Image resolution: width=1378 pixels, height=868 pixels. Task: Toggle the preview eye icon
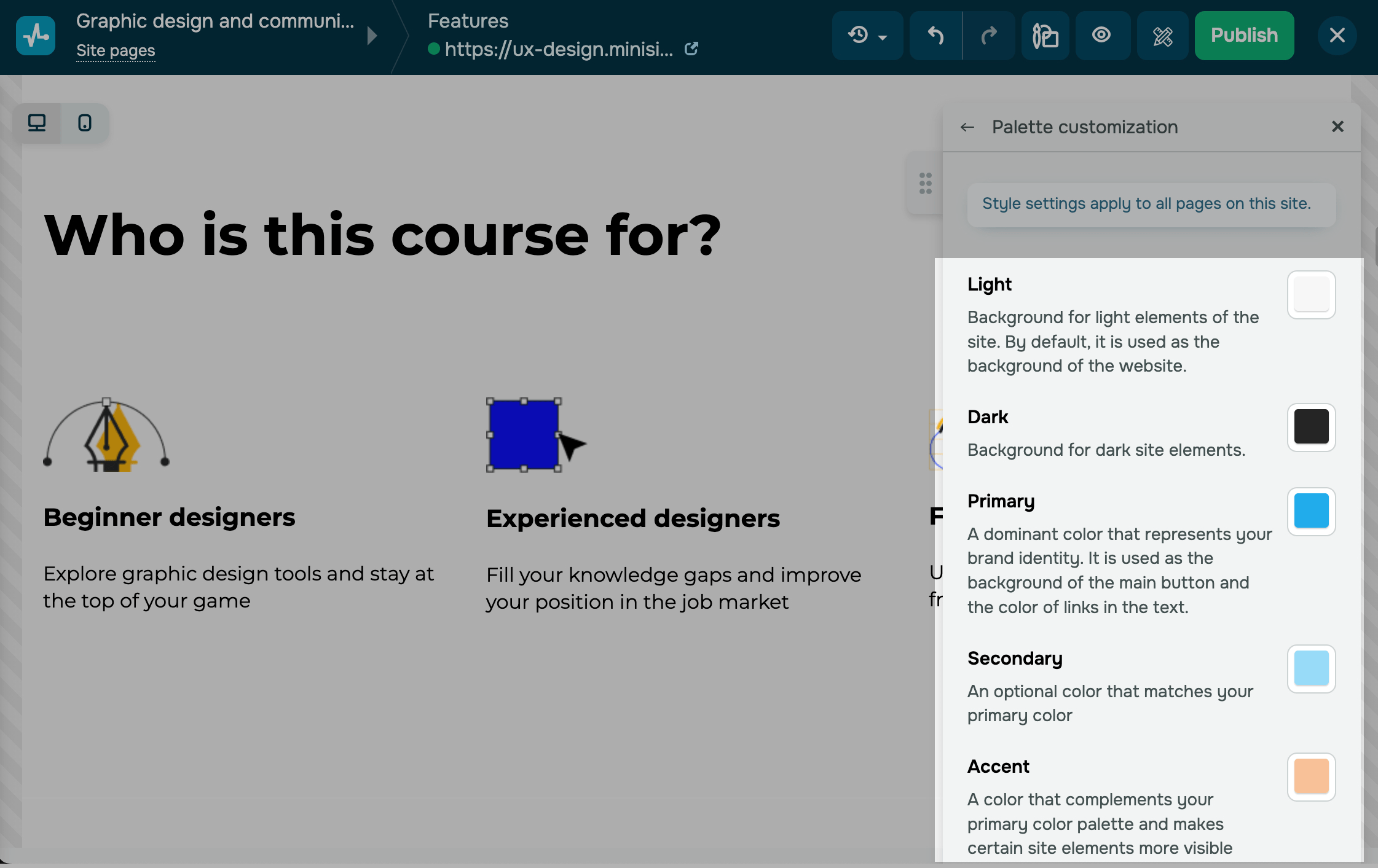click(1101, 36)
